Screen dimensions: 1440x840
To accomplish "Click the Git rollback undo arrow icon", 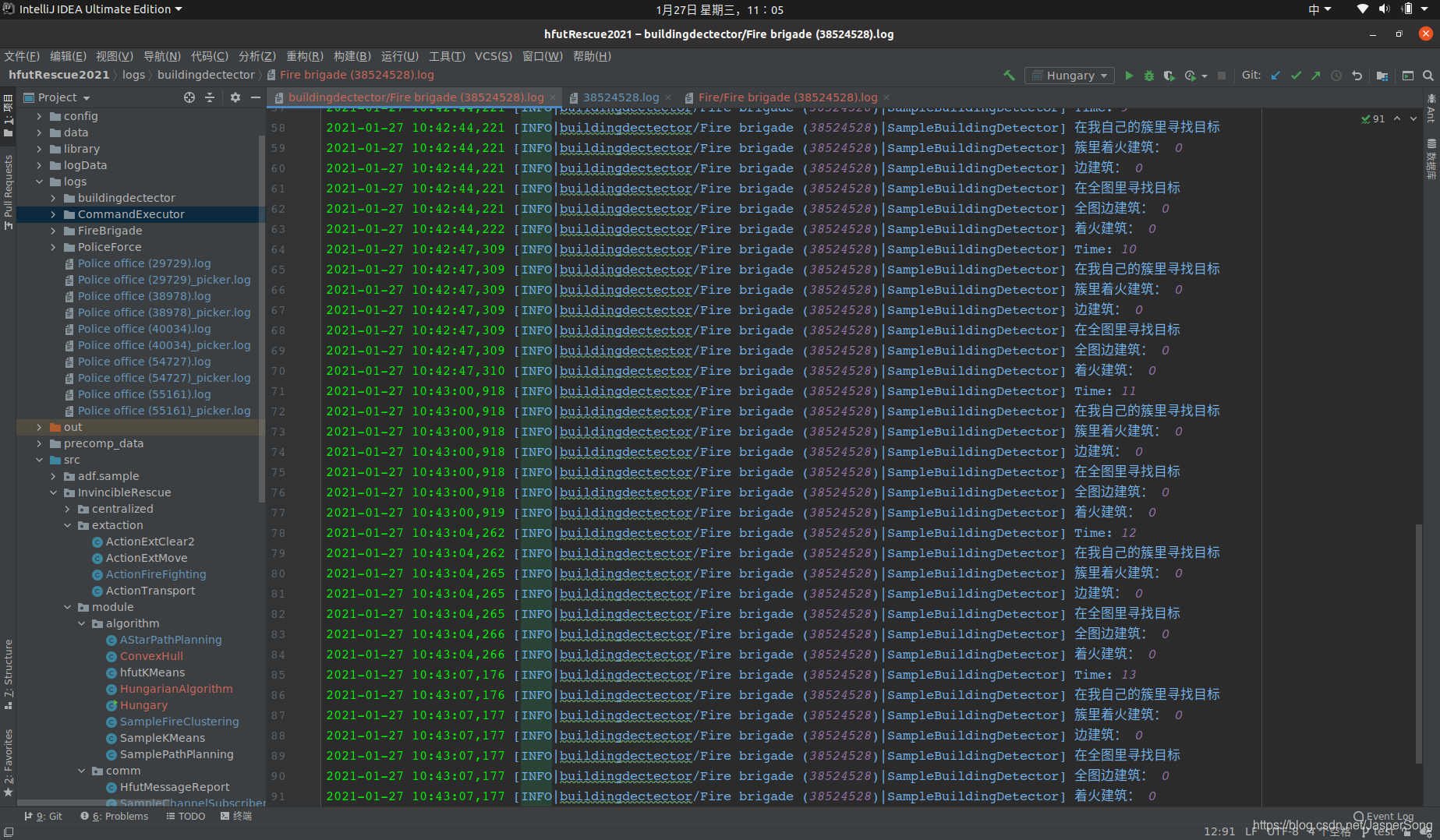I will [1357, 76].
